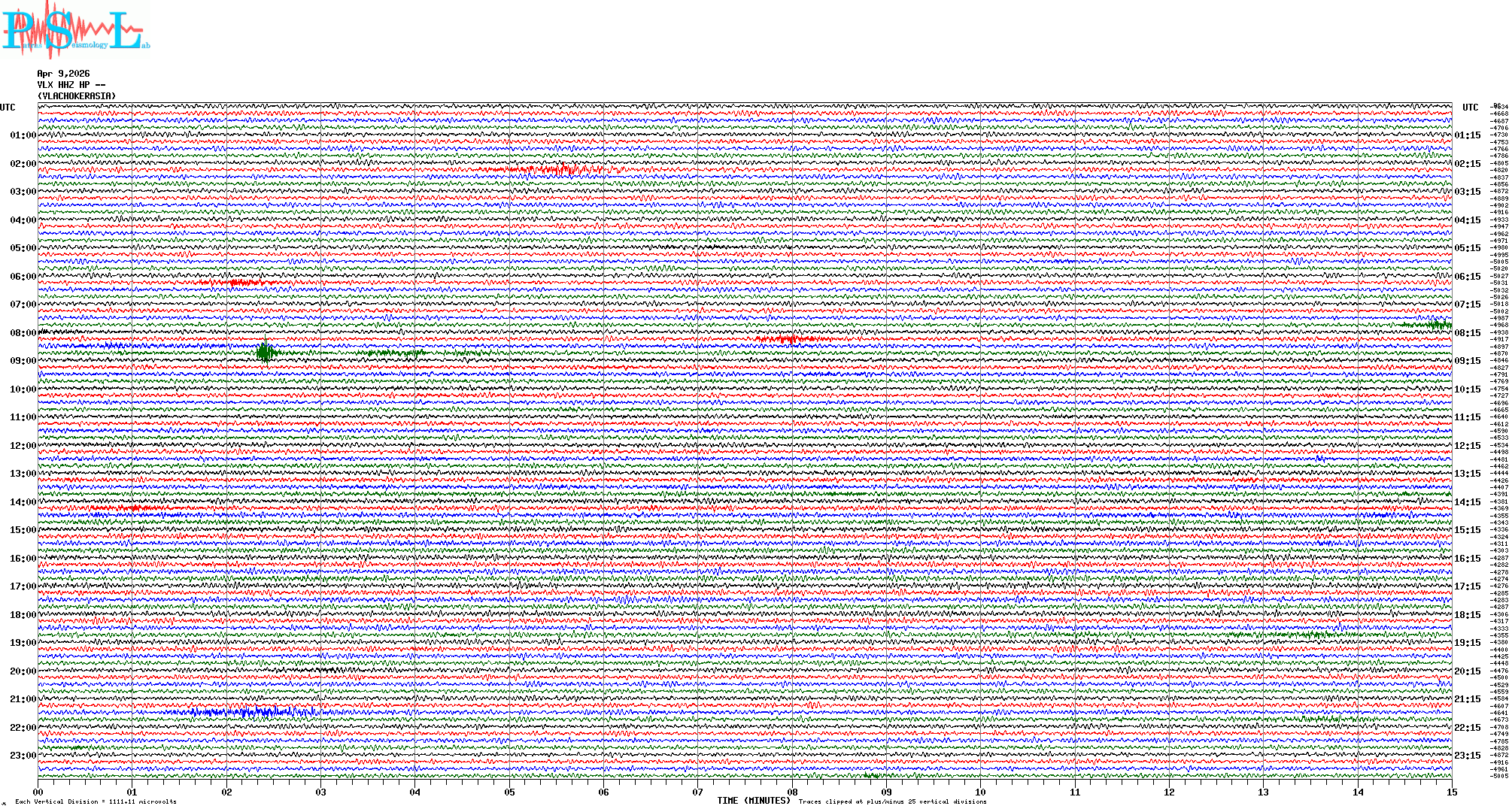This screenshot has width=1512, height=812.
Task: Click the 12:00 UTC label on left
Action: (x=23, y=446)
